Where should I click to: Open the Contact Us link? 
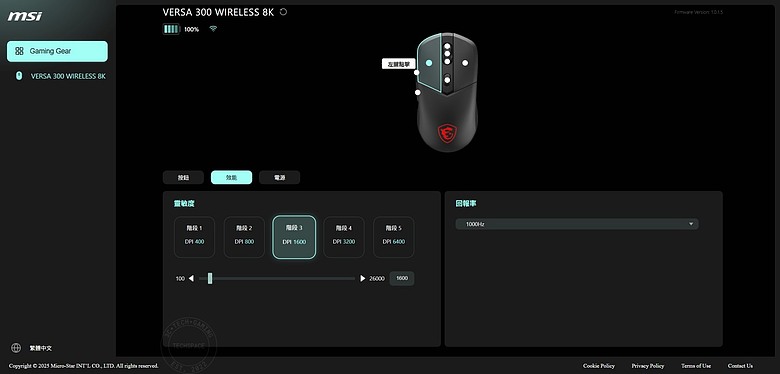click(740, 366)
